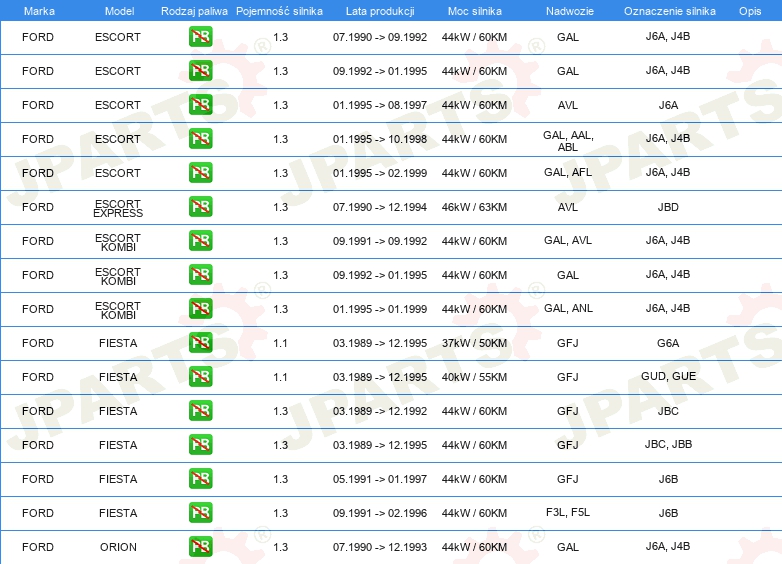Select date range 05.1991 -> 01.1997
782x564 pixels.
380,479
